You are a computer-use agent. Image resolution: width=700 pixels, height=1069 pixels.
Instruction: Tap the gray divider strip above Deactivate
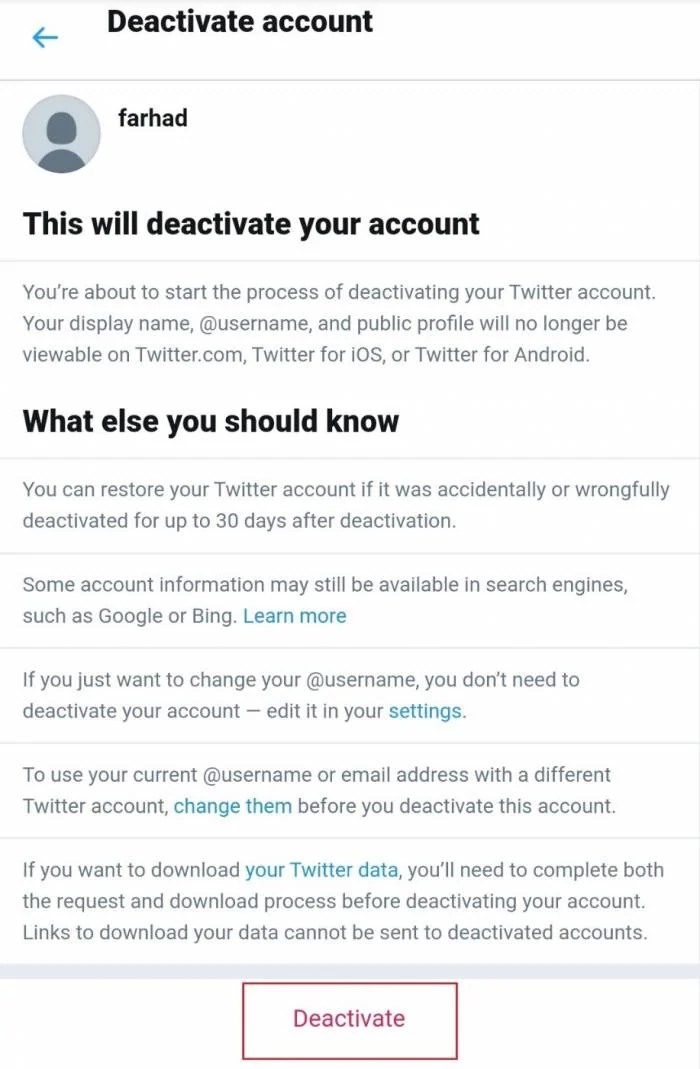pyautogui.click(x=350, y=972)
